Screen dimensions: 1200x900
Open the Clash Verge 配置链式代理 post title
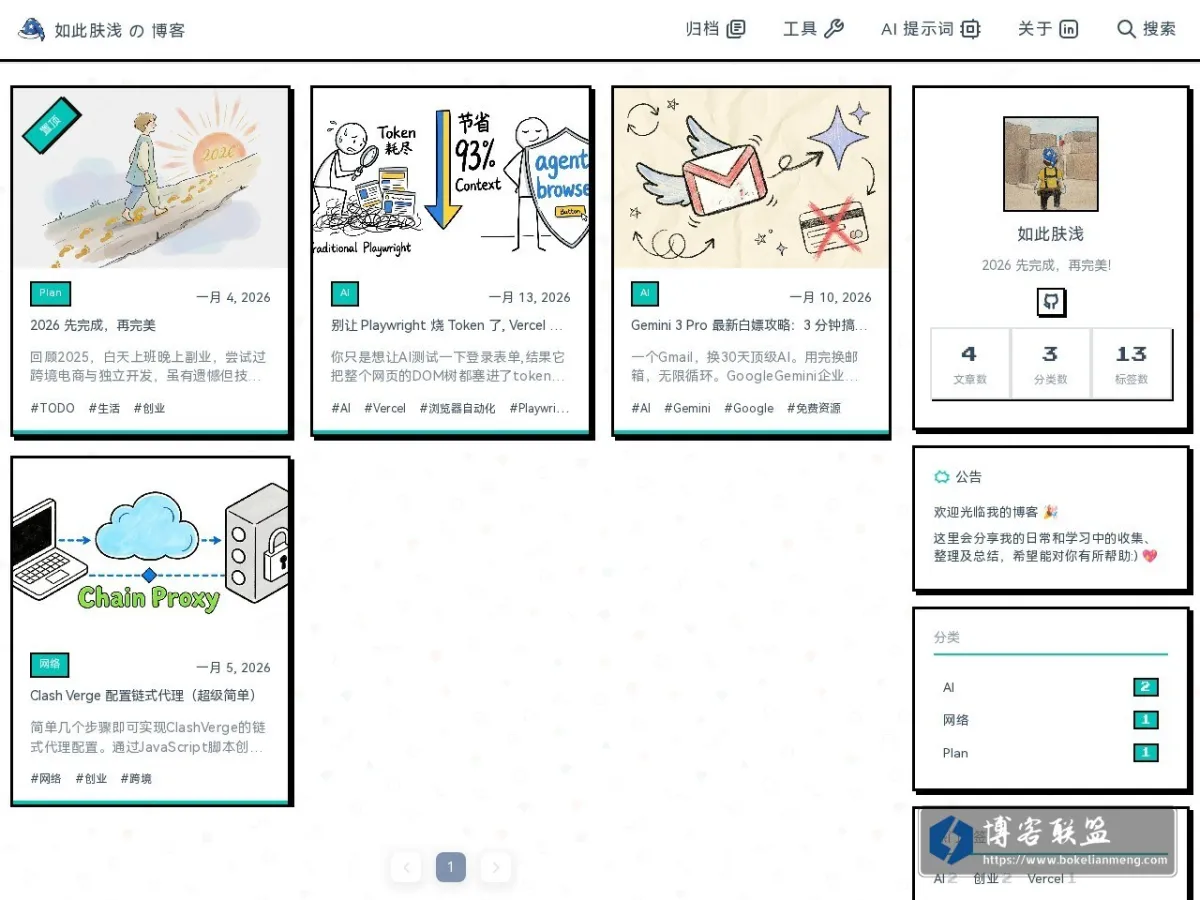[x=143, y=695]
